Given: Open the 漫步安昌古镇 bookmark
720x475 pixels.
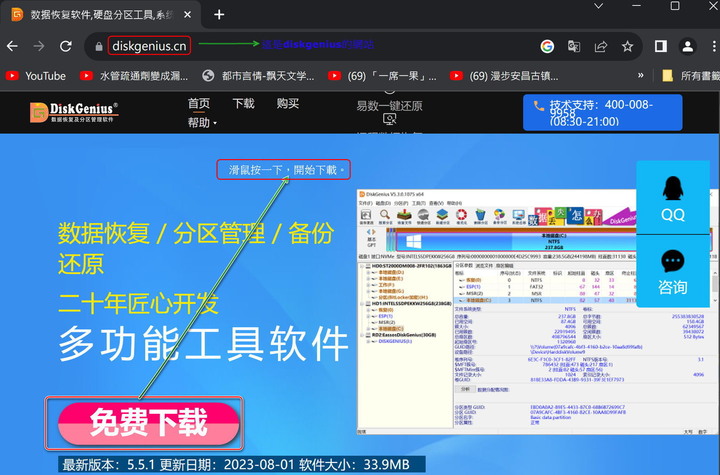Looking at the screenshot, I should click(x=504, y=76).
